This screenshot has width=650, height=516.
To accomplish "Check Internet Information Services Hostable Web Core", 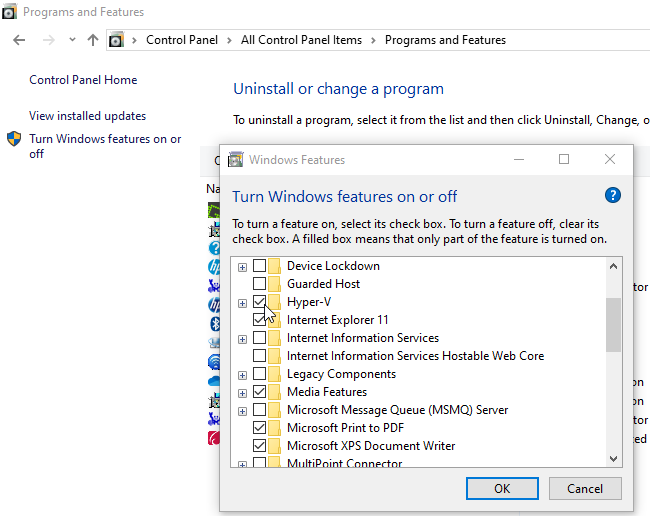I will click(x=260, y=355).
